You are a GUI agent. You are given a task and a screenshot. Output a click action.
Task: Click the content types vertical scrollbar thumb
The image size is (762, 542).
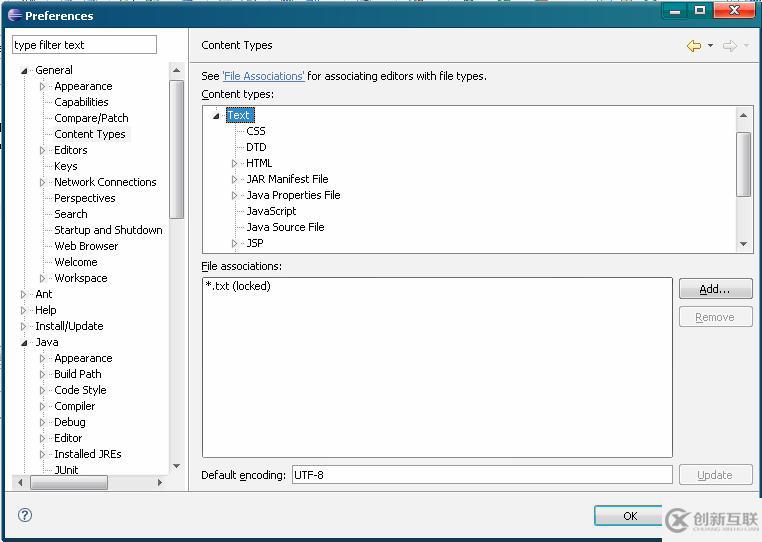click(744, 164)
